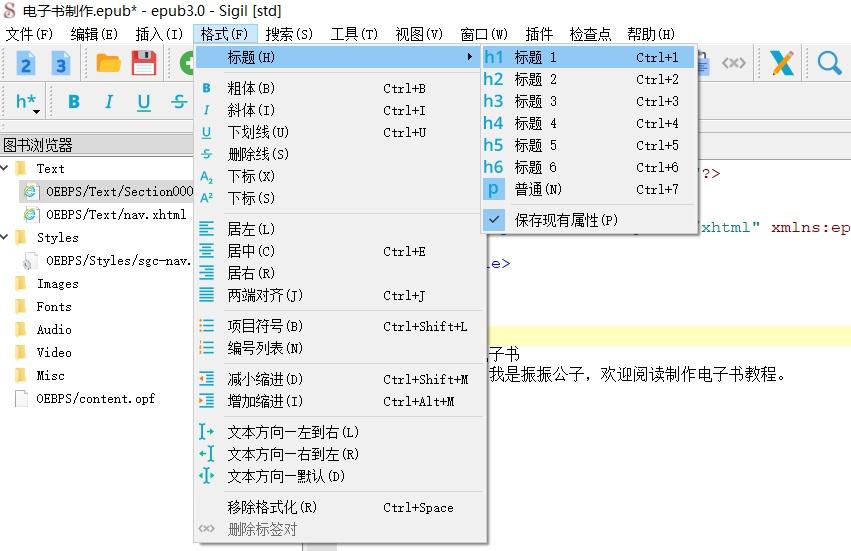Image resolution: width=851 pixels, height=551 pixels.
Task: Open file with the folder icon
Action: [x=108, y=64]
